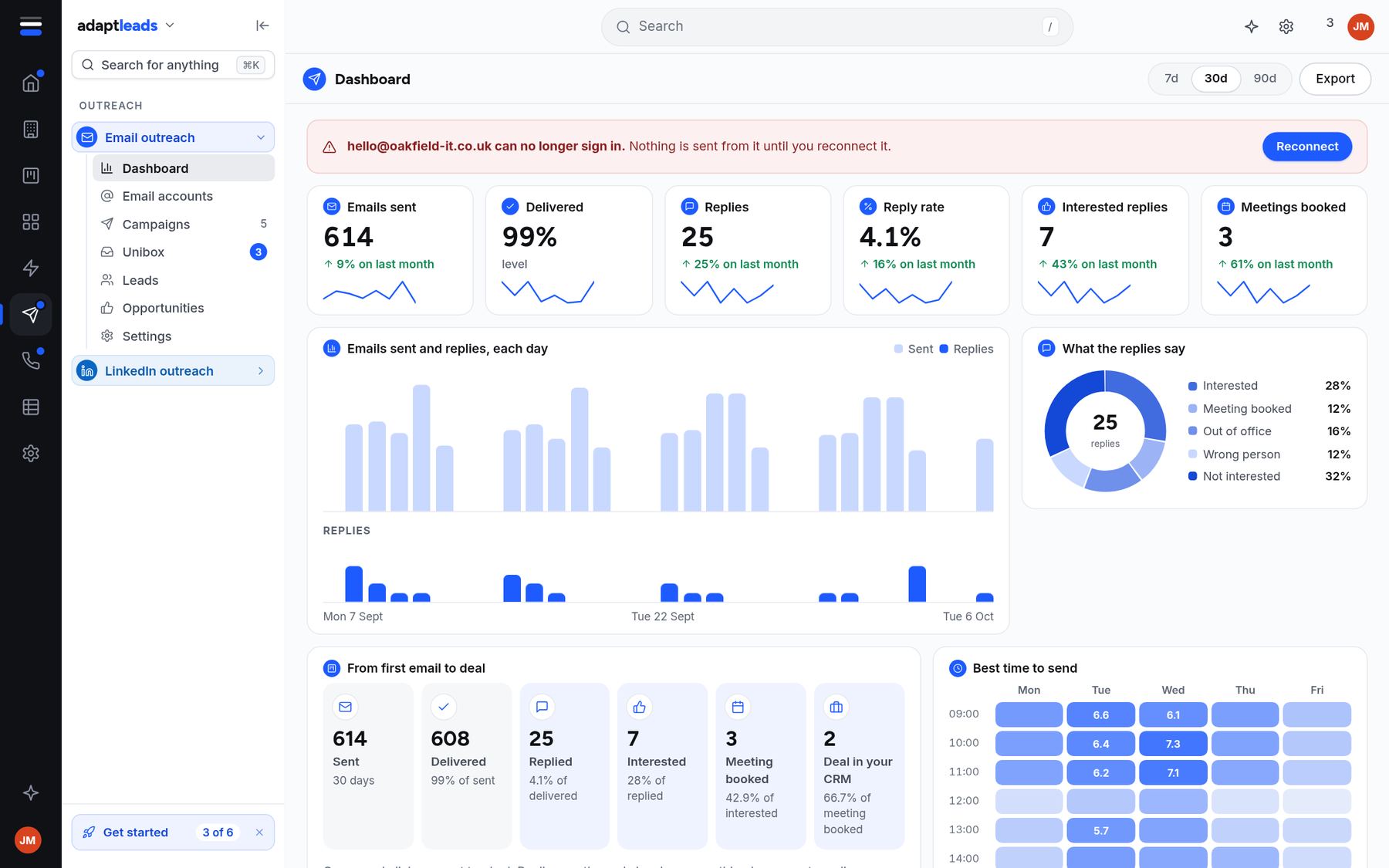The height and width of the screenshot is (868, 1389).
Task: Open the kanban board icon in rail
Action: point(31,175)
